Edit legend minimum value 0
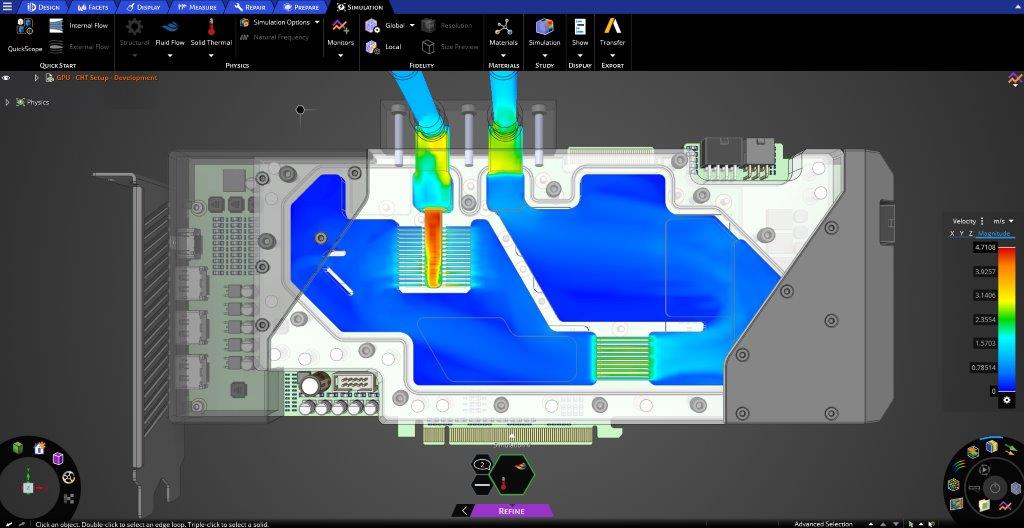This screenshot has width=1024, height=528. click(x=993, y=391)
